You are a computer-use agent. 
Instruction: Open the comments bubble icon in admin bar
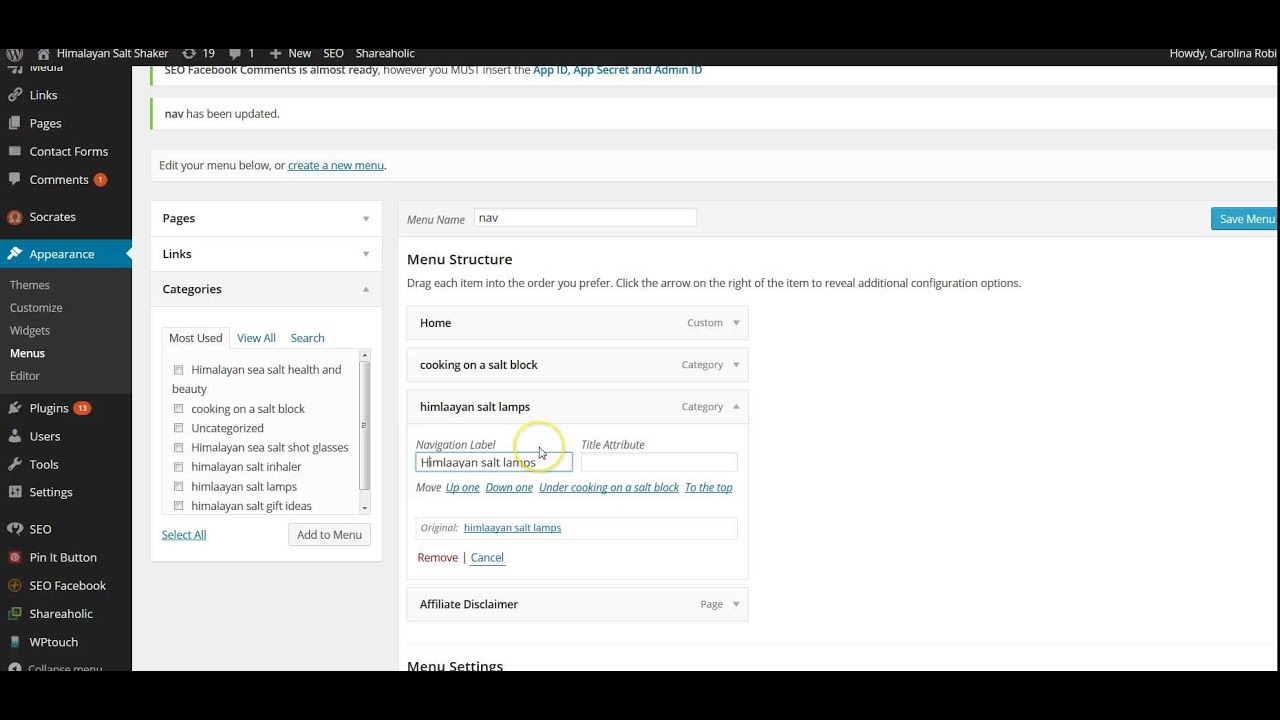235,54
